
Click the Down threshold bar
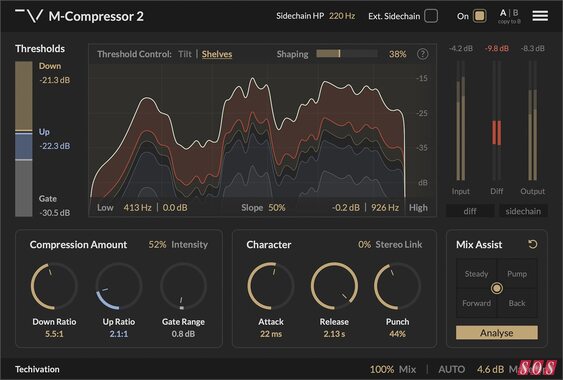point(24,96)
